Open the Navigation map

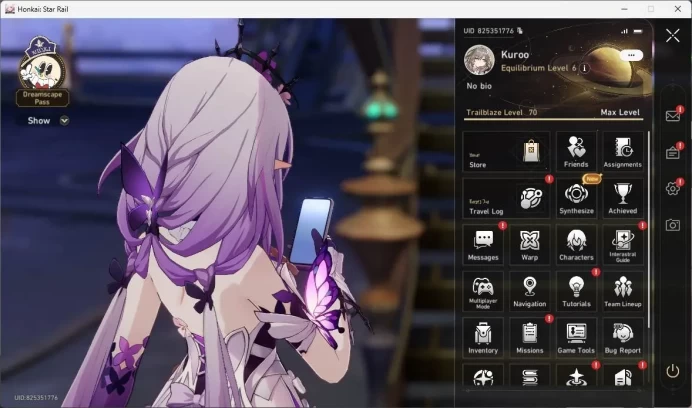530,291
